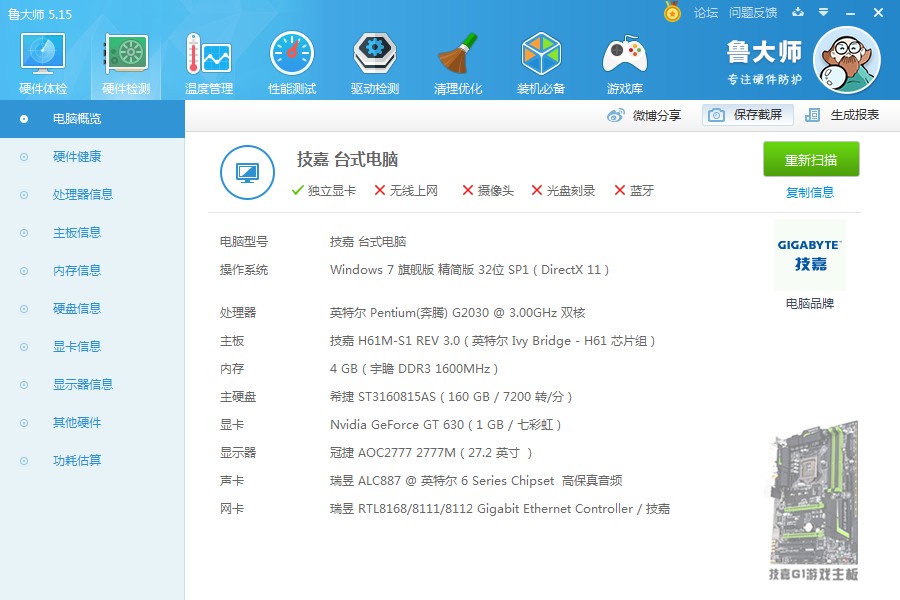Click the Pentium G2030 processor value
The image size is (900, 600).
click(x=457, y=312)
